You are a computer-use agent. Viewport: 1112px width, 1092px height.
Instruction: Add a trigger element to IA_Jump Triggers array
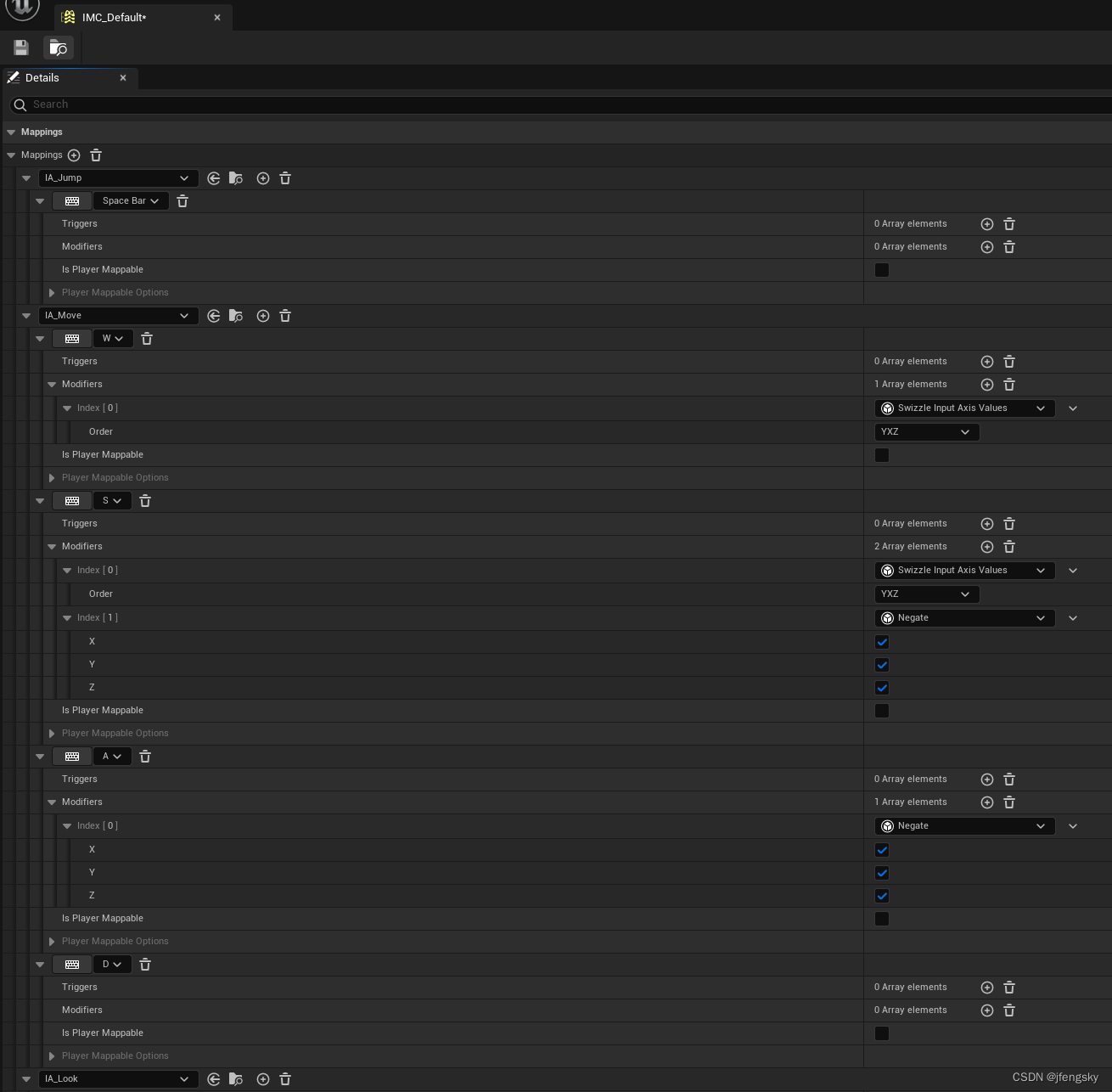[x=986, y=223]
